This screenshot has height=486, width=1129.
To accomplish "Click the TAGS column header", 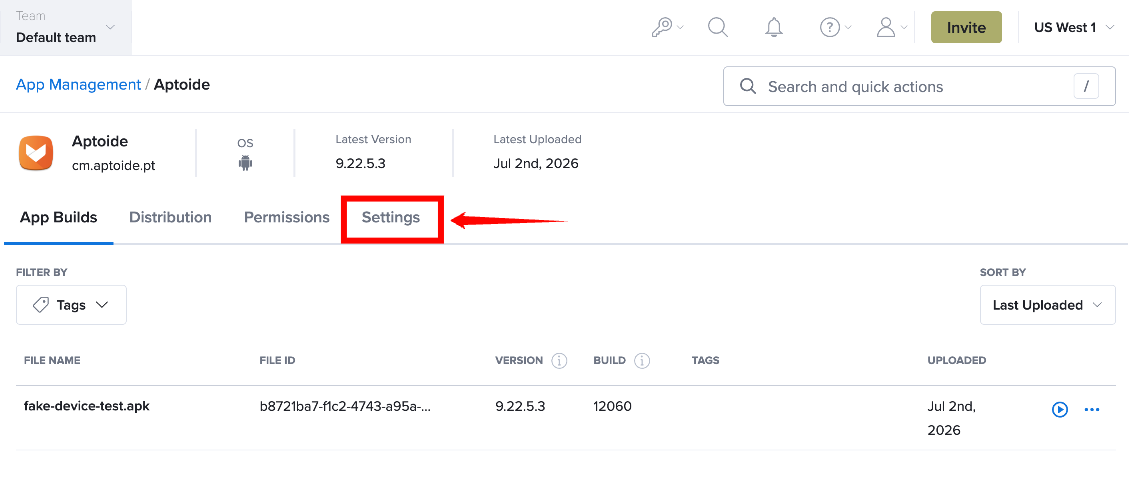I will coord(705,360).
